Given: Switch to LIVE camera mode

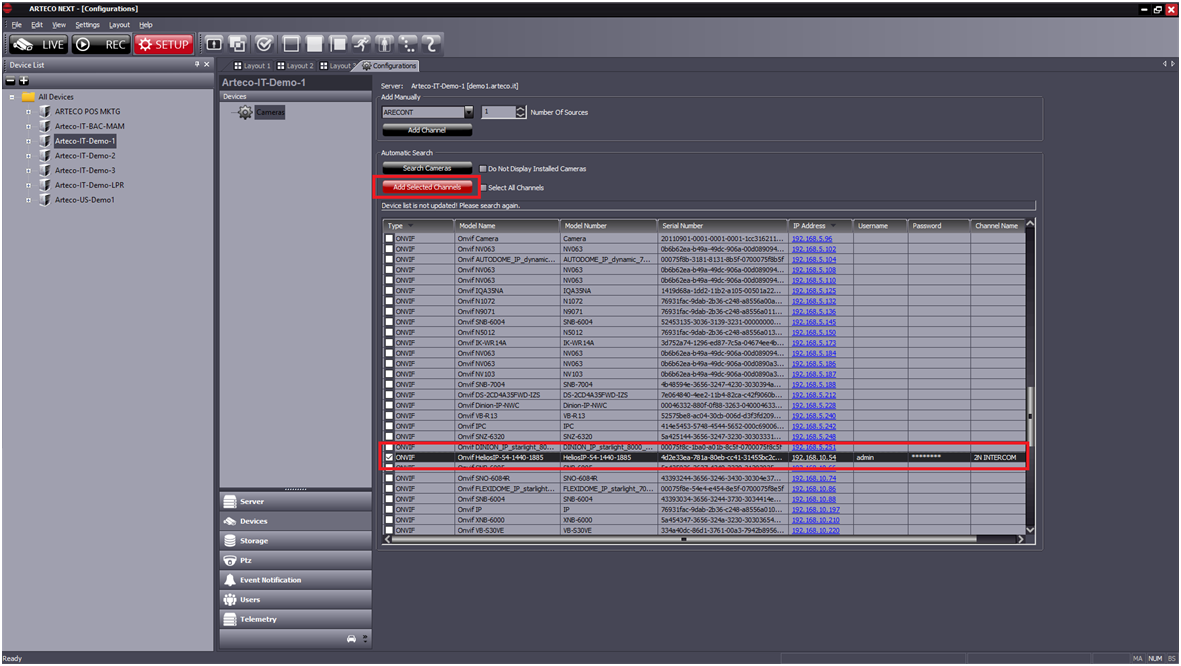Looking at the screenshot, I should [38, 44].
